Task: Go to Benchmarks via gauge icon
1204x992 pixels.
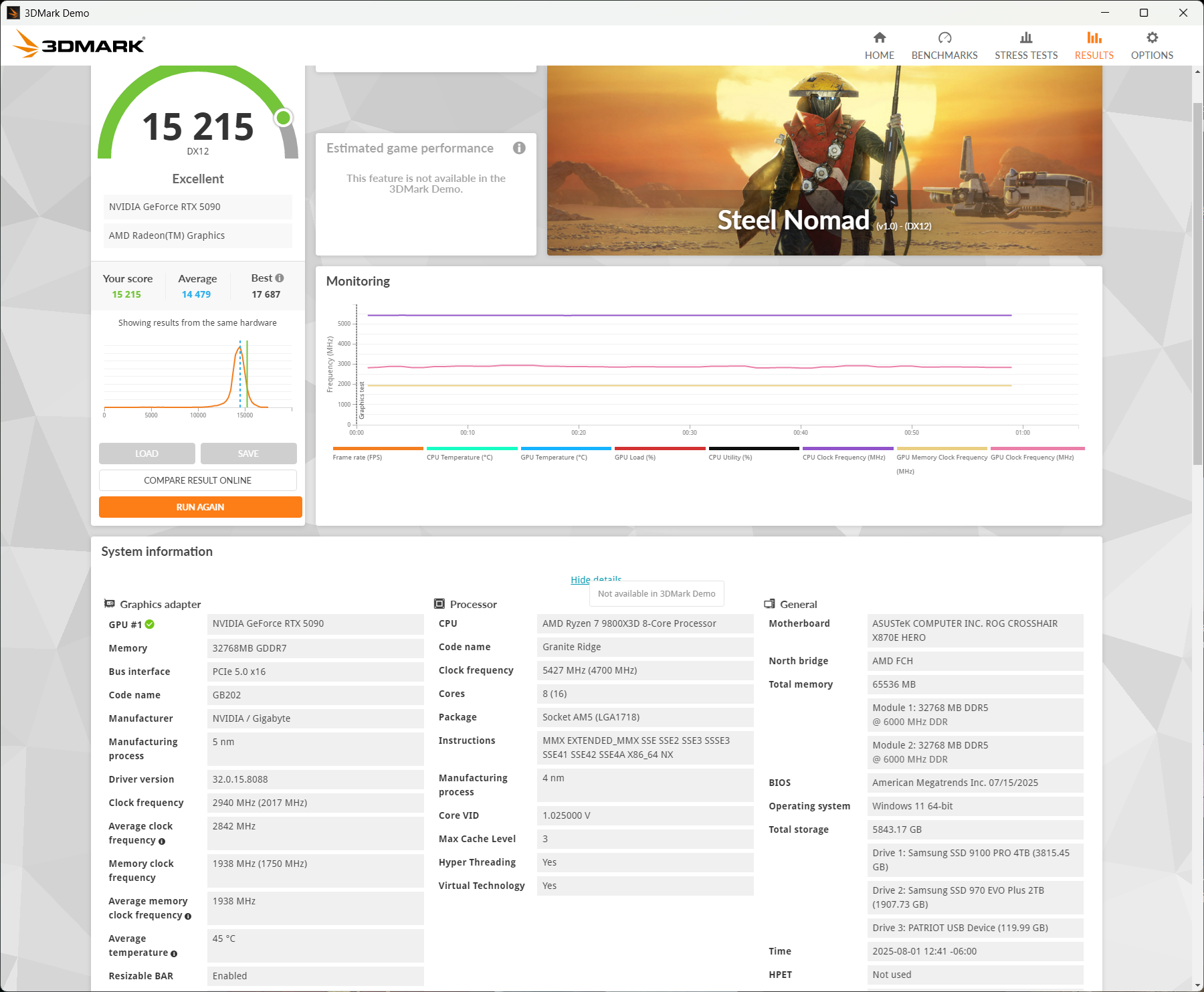Action: click(944, 38)
